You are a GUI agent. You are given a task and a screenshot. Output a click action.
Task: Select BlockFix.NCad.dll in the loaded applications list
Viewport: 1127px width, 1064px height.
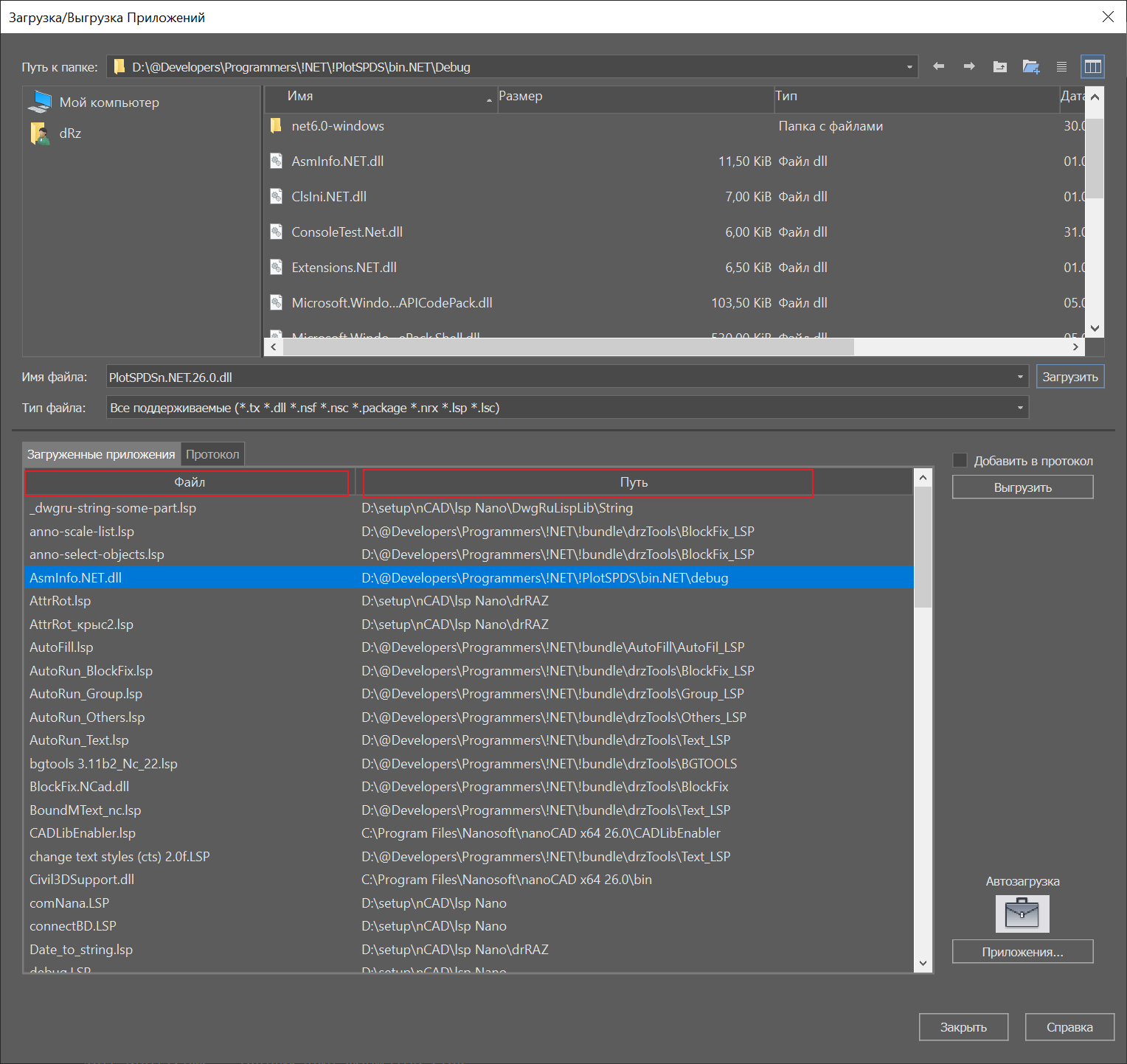[80, 787]
